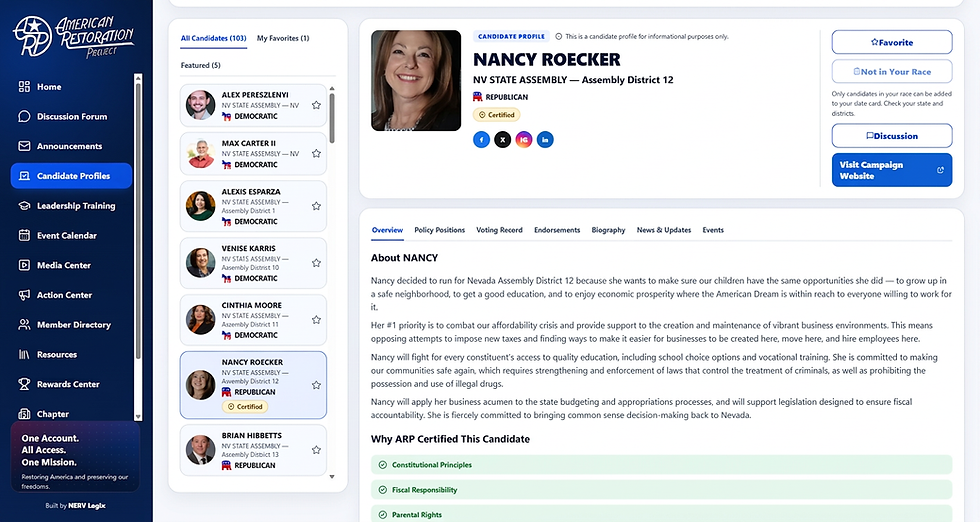
Task: Open Event Calendar icon
Action: [24, 236]
